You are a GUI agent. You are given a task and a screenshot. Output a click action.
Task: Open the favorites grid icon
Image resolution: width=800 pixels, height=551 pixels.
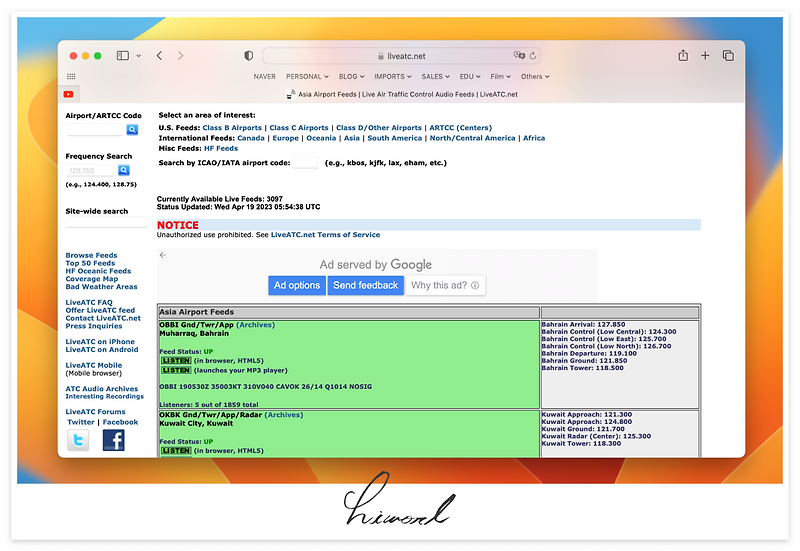click(x=71, y=77)
